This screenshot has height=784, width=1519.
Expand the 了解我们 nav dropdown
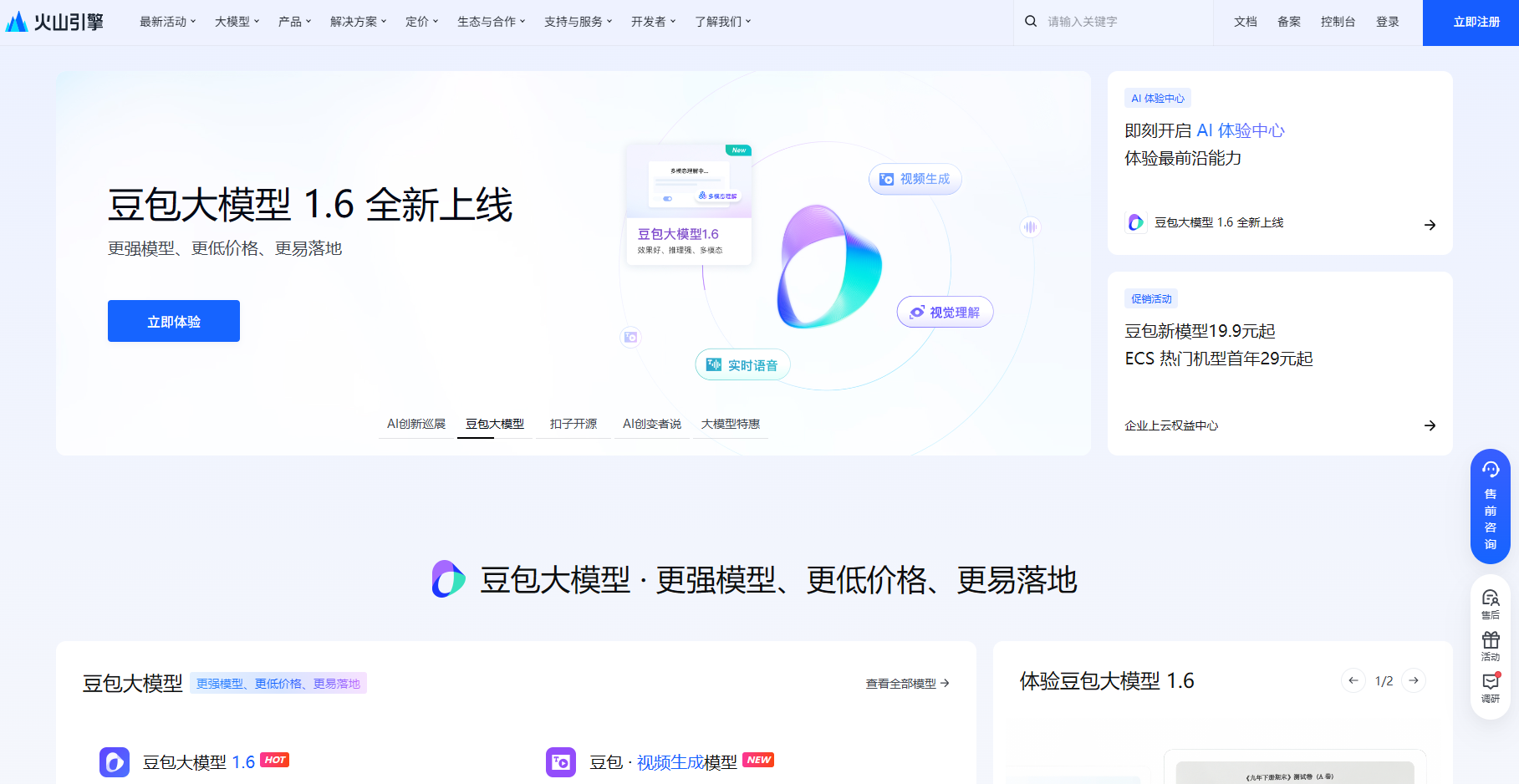coord(722,22)
